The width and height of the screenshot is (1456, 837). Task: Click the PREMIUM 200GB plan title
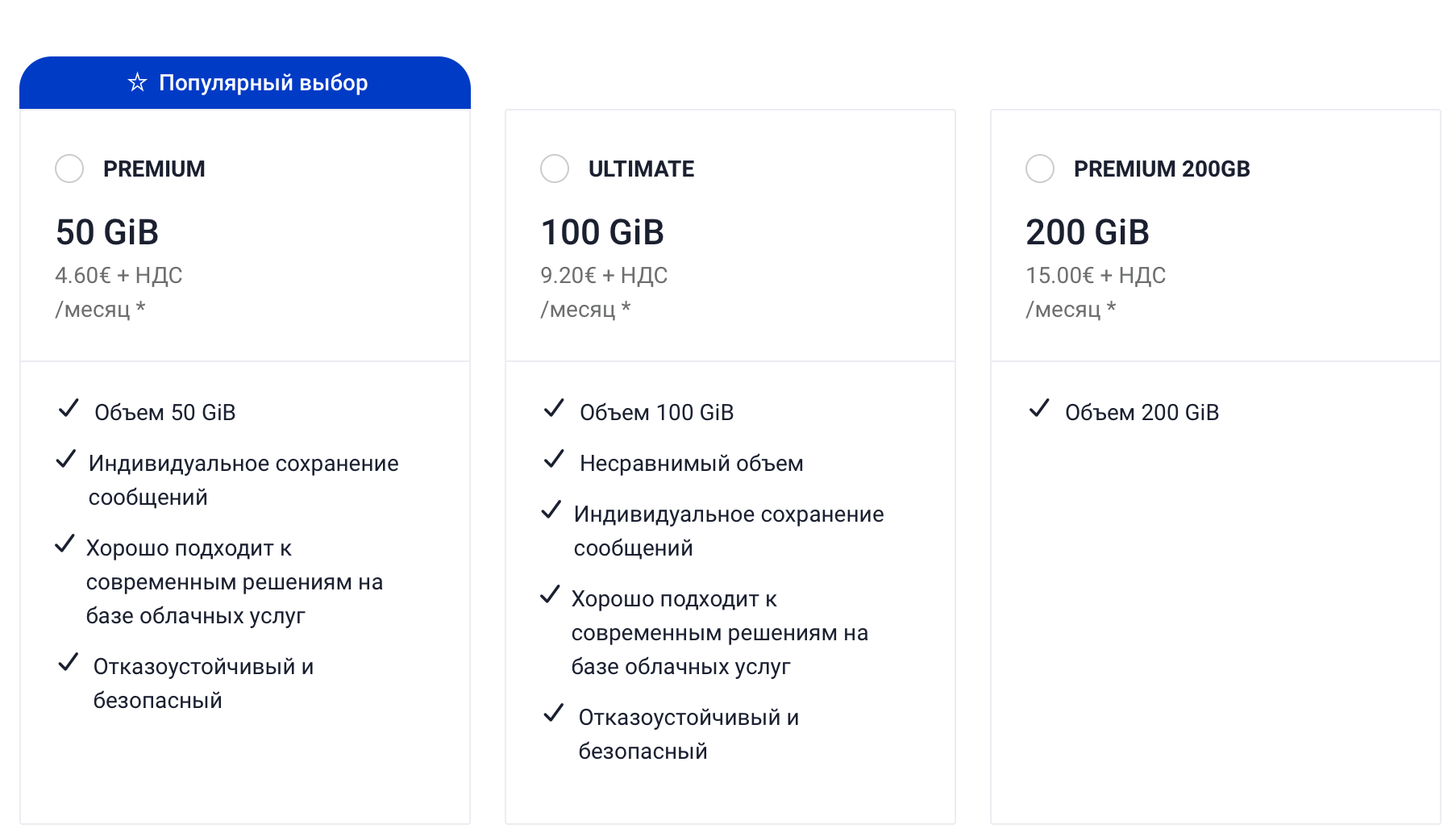(1161, 169)
